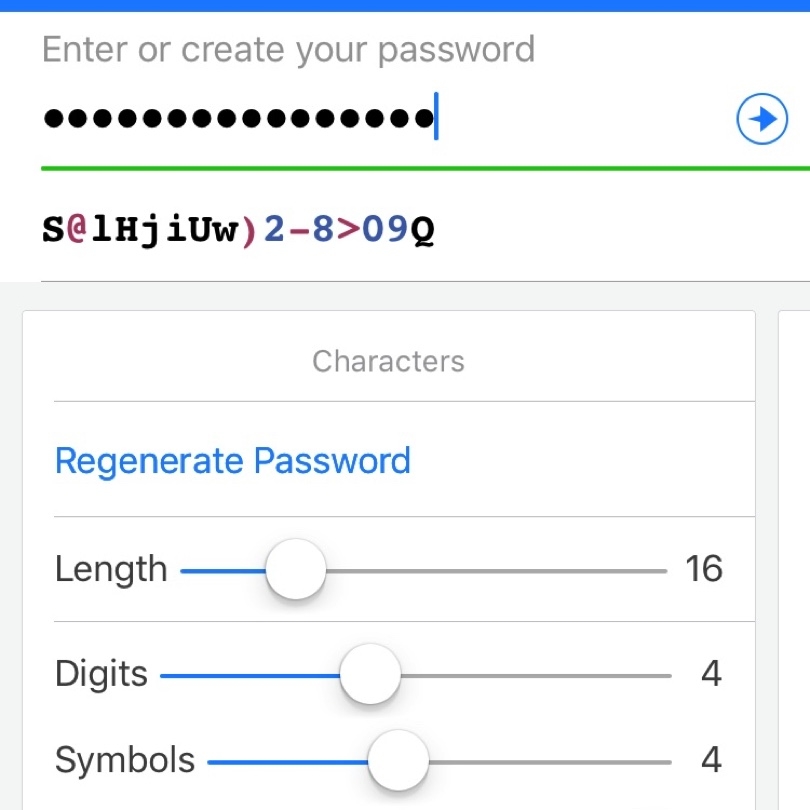Screen dimensions: 810x810
Task: Click the Symbols label text
Action: [125, 760]
